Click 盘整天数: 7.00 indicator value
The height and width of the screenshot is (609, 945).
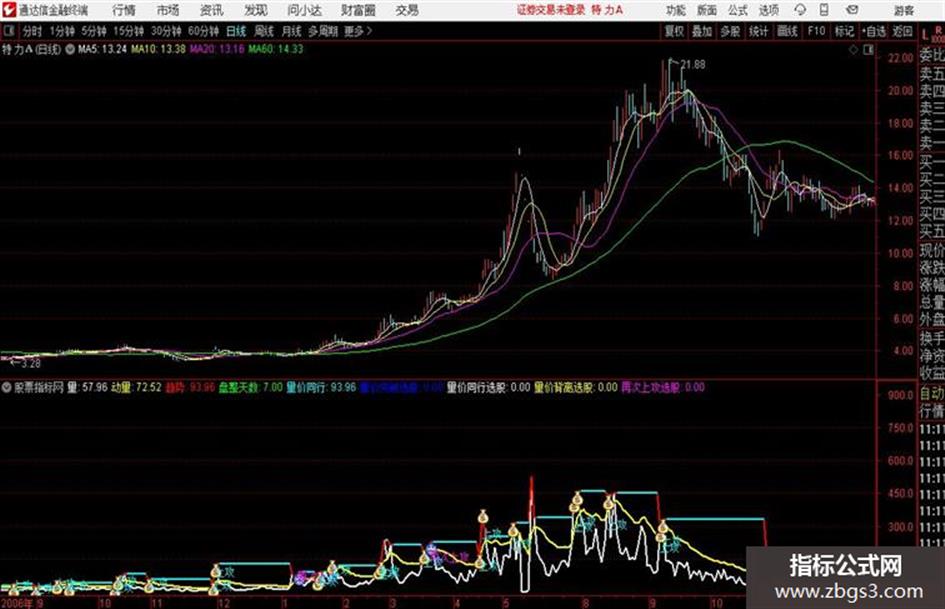pos(250,387)
